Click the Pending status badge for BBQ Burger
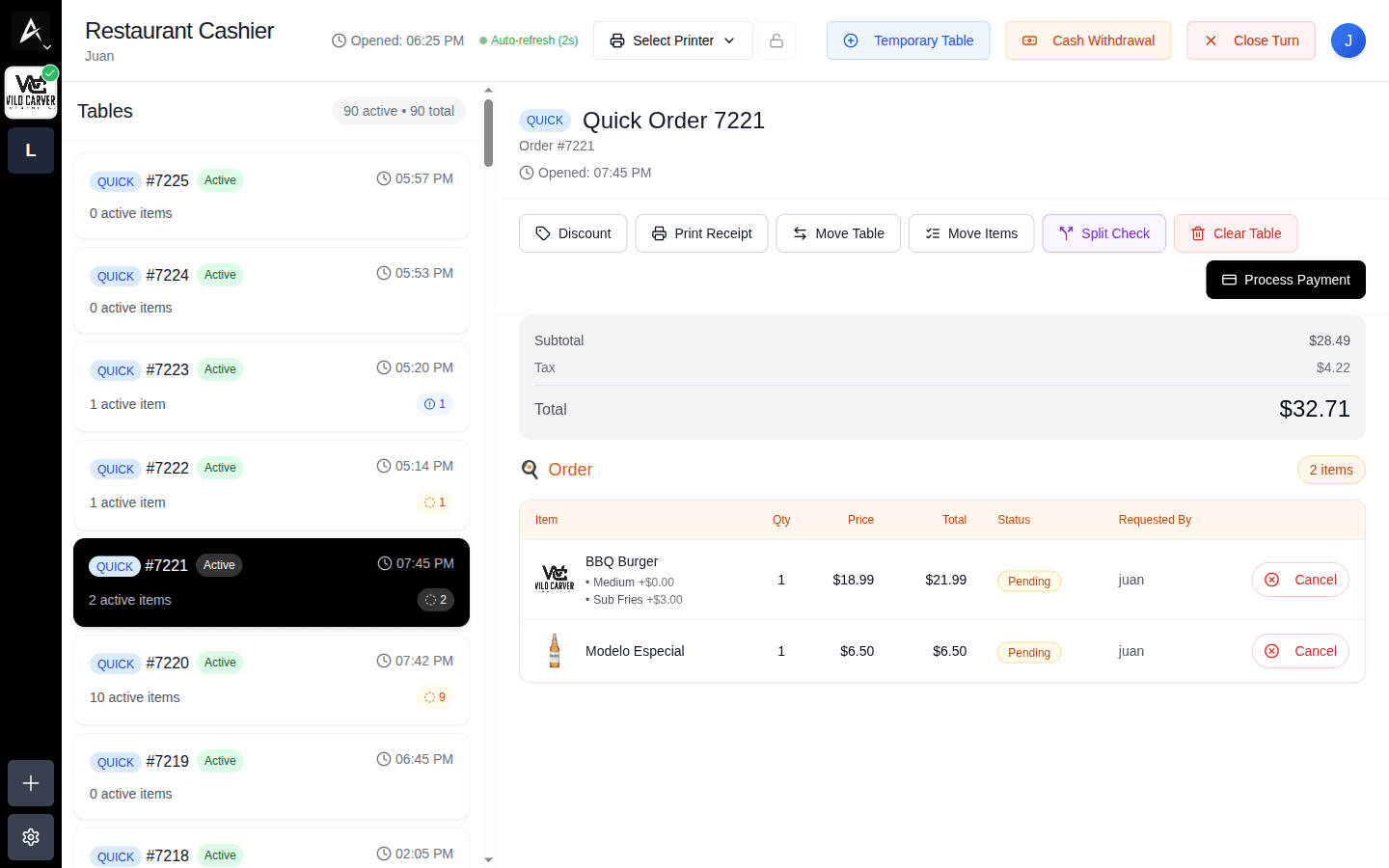 pos(1029,582)
